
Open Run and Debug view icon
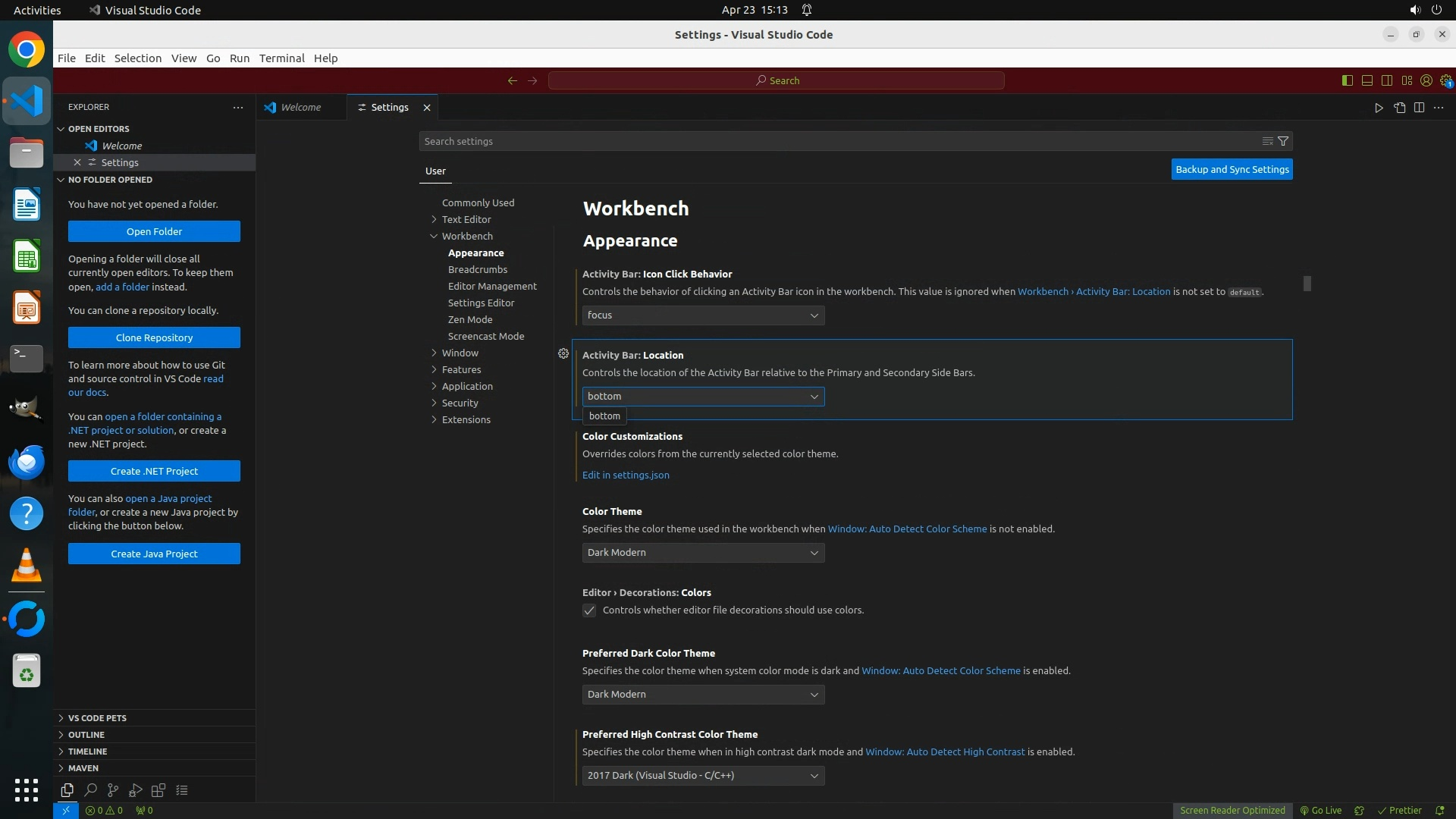coord(136,790)
